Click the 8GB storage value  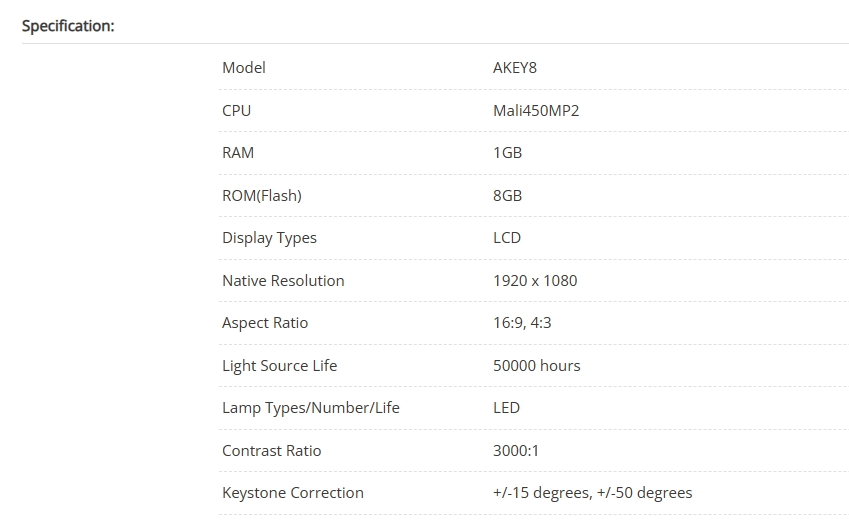pyautogui.click(x=507, y=196)
